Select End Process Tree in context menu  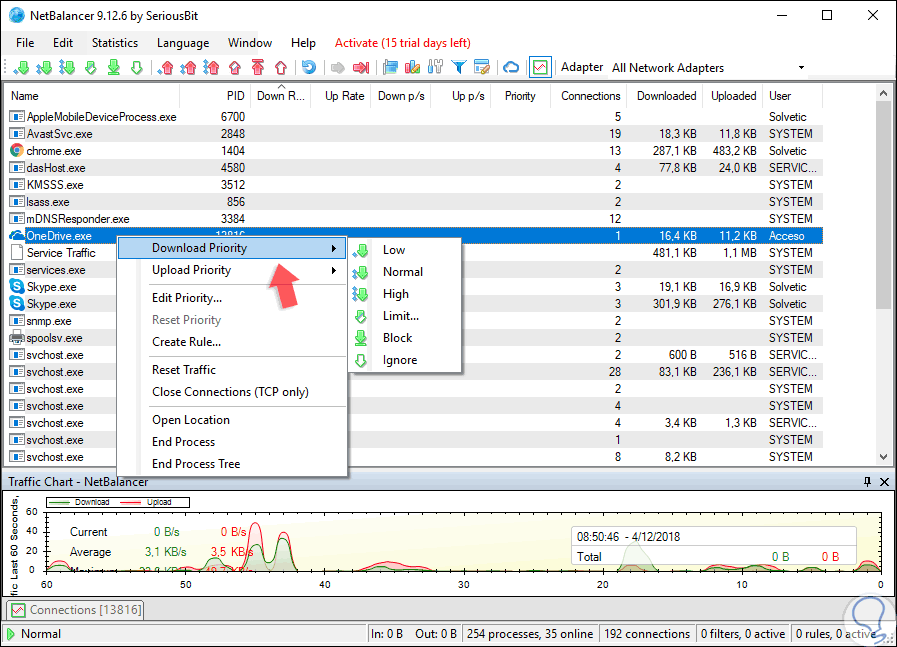pos(232,464)
